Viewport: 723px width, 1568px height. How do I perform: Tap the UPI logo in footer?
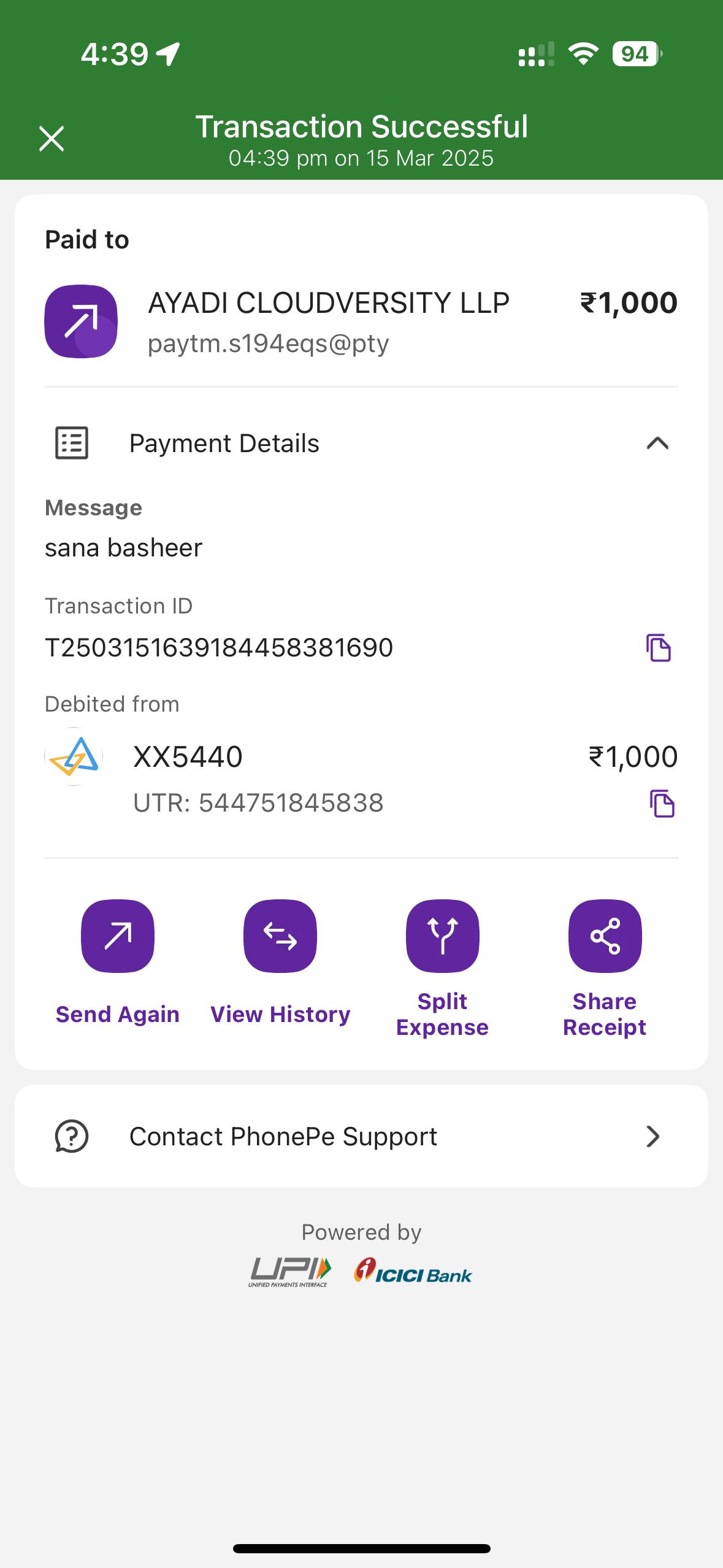(x=289, y=1272)
